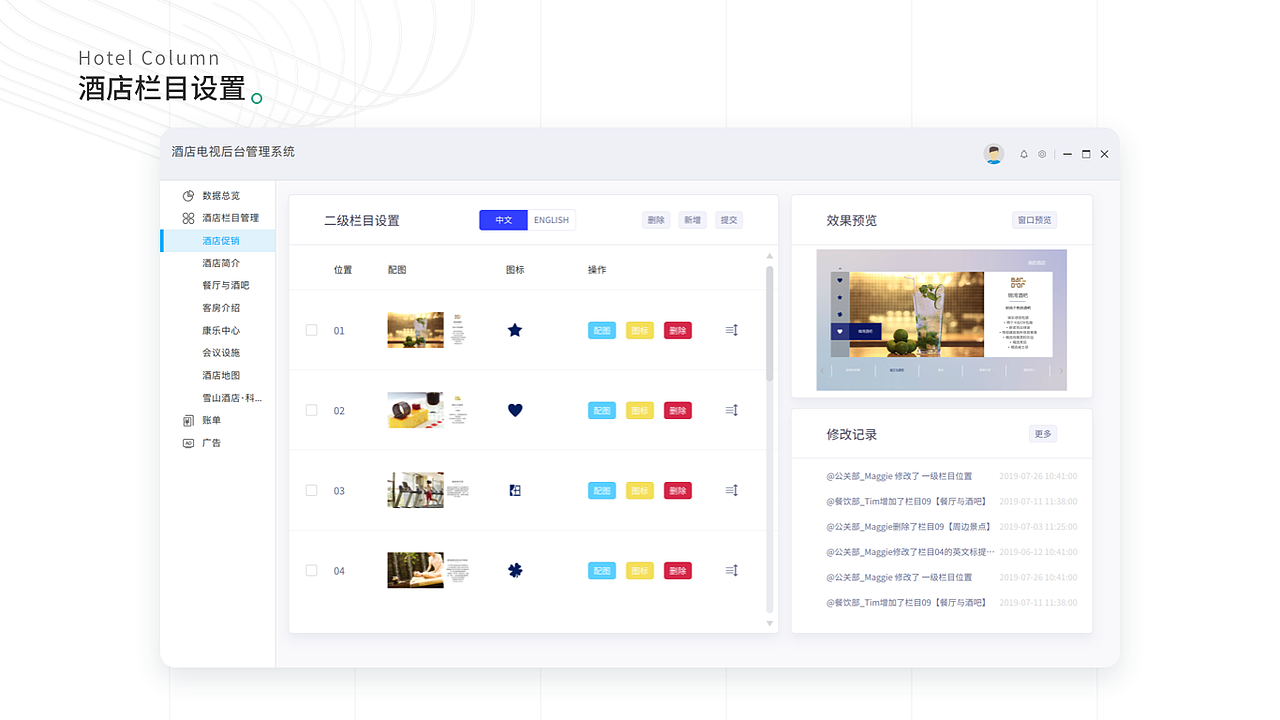Open the 数据总览 dashboard icon in sidebar
The image size is (1280, 720).
[x=188, y=195]
